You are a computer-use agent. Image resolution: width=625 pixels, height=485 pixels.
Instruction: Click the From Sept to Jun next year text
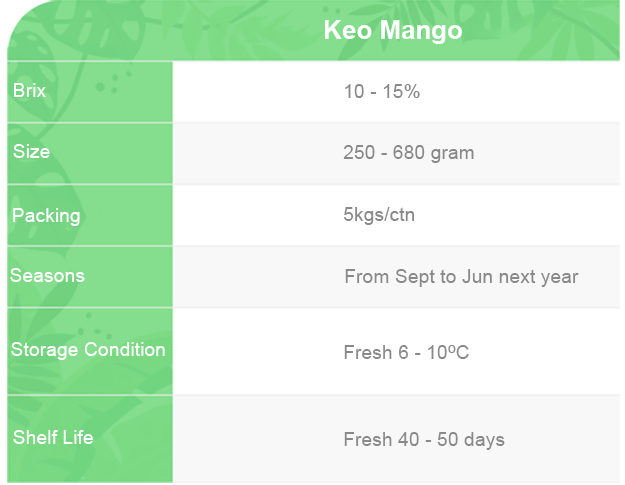pos(461,276)
